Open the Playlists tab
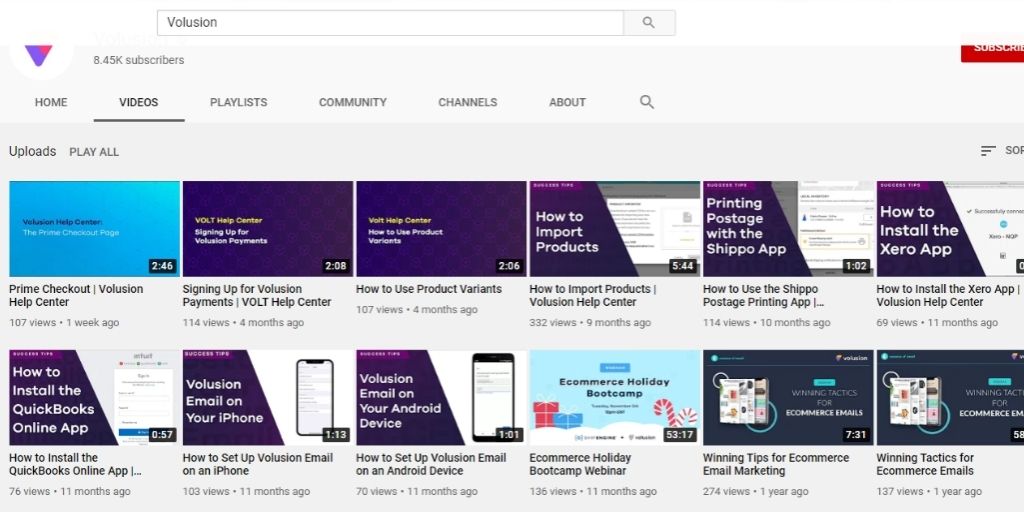 [x=238, y=103]
